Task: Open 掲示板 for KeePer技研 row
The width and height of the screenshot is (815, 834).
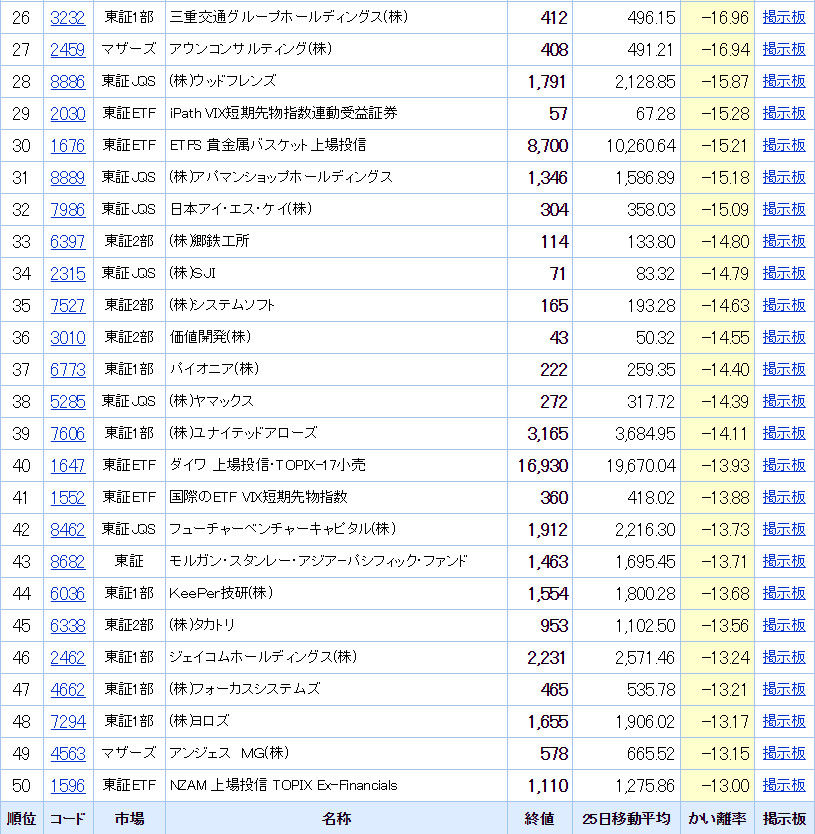Action: point(784,593)
